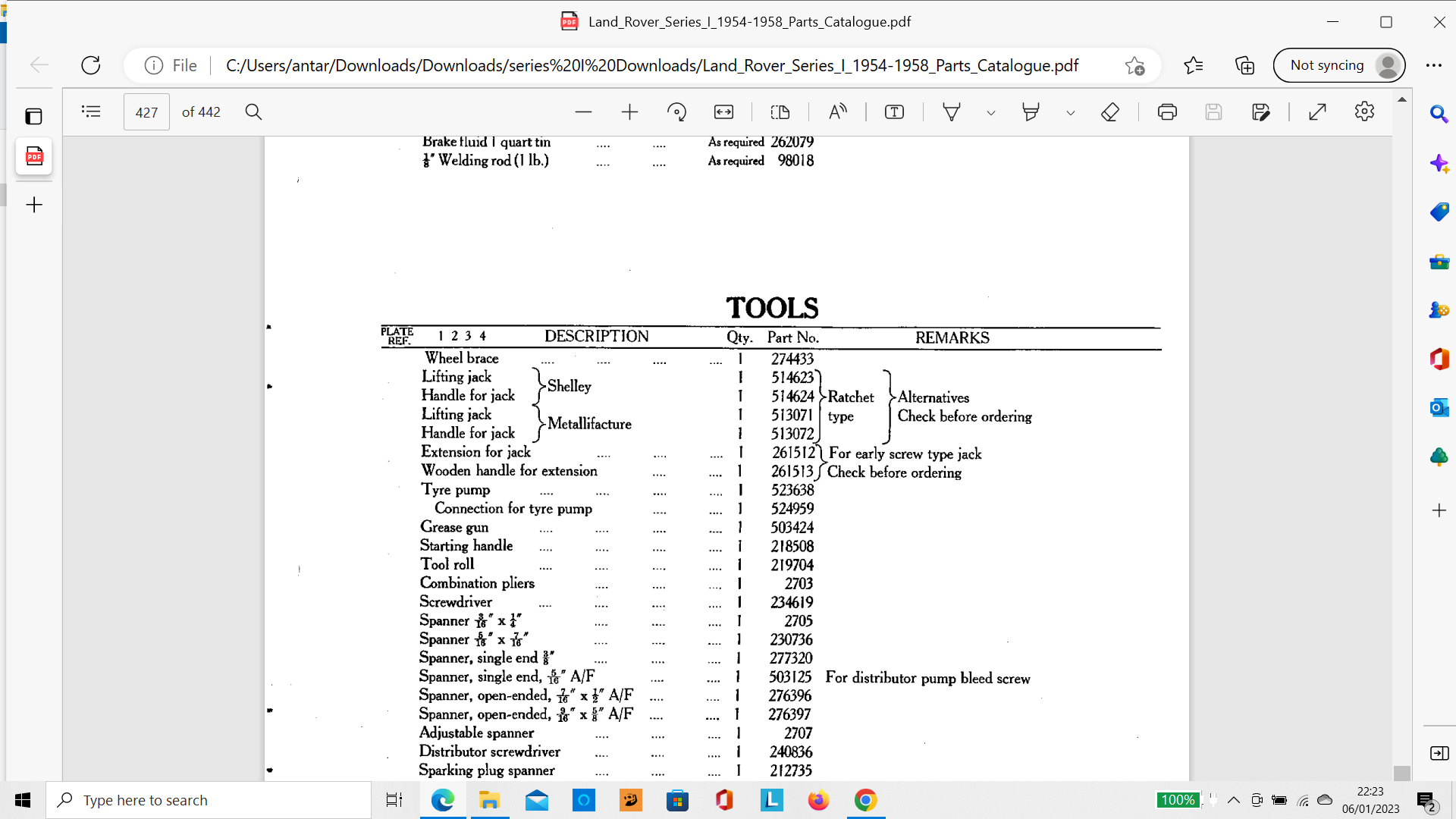
Task: Toggle the table of contents pane
Action: coord(91,112)
